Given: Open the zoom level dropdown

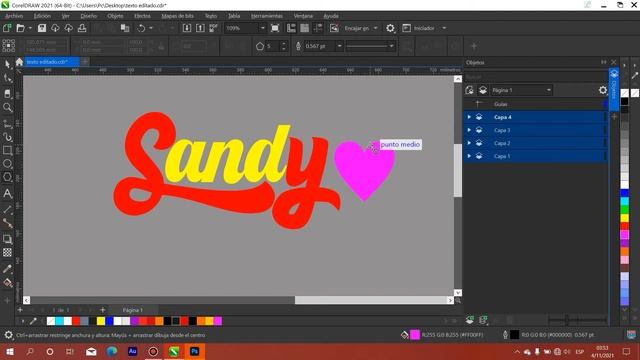Looking at the screenshot, I should tap(262, 28).
